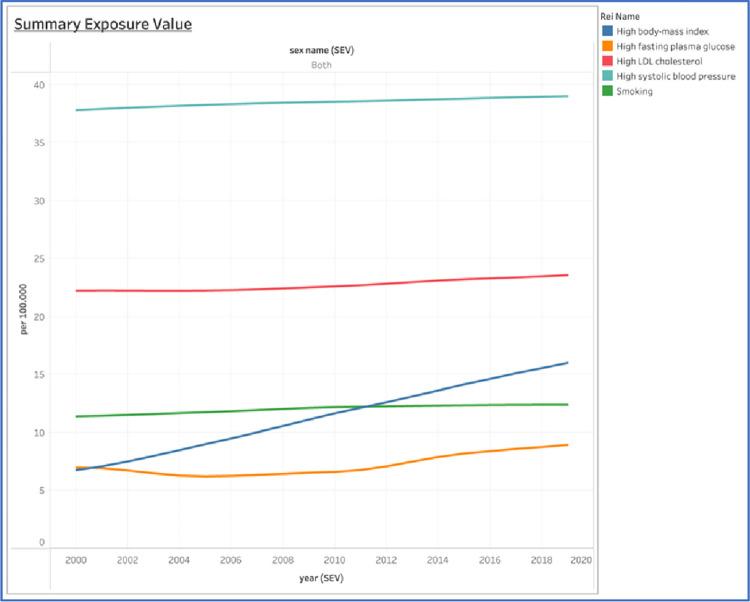The image size is (750, 602).
Task: Click the 2000 tick label on the x-axis
Action: [x=75, y=562]
